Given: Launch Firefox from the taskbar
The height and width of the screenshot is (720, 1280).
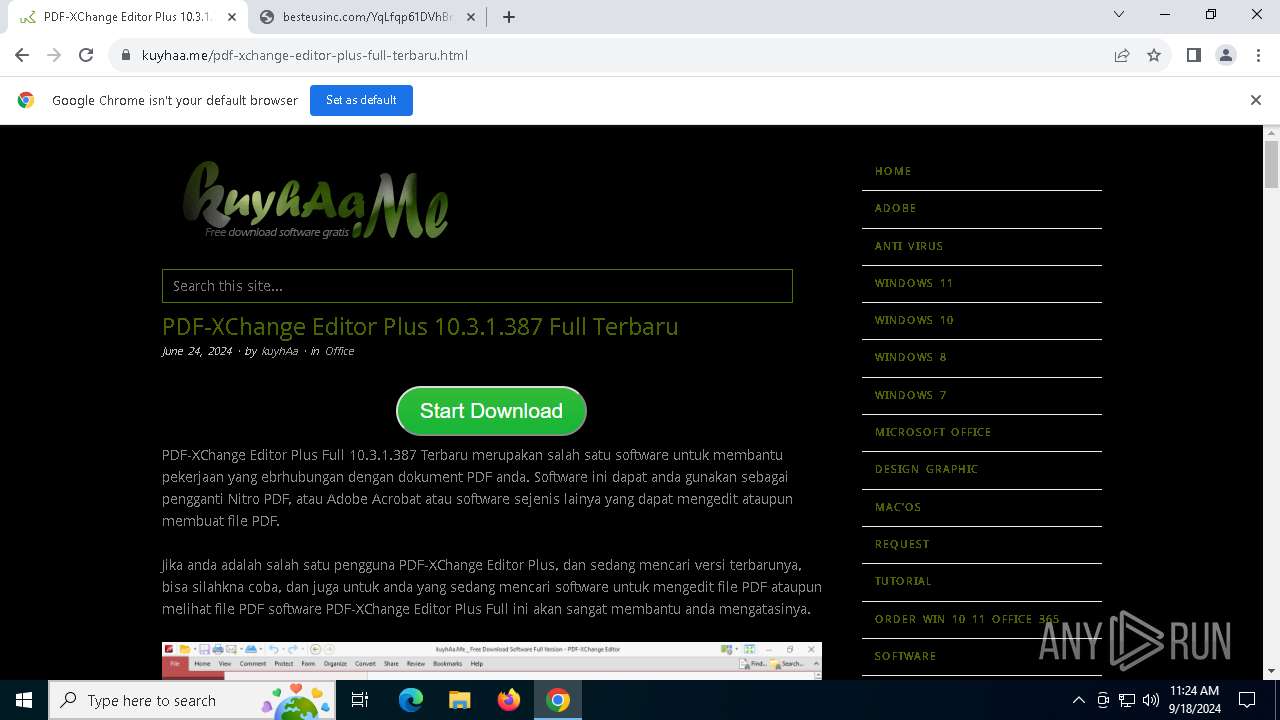Looking at the screenshot, I should click(509, 700).
